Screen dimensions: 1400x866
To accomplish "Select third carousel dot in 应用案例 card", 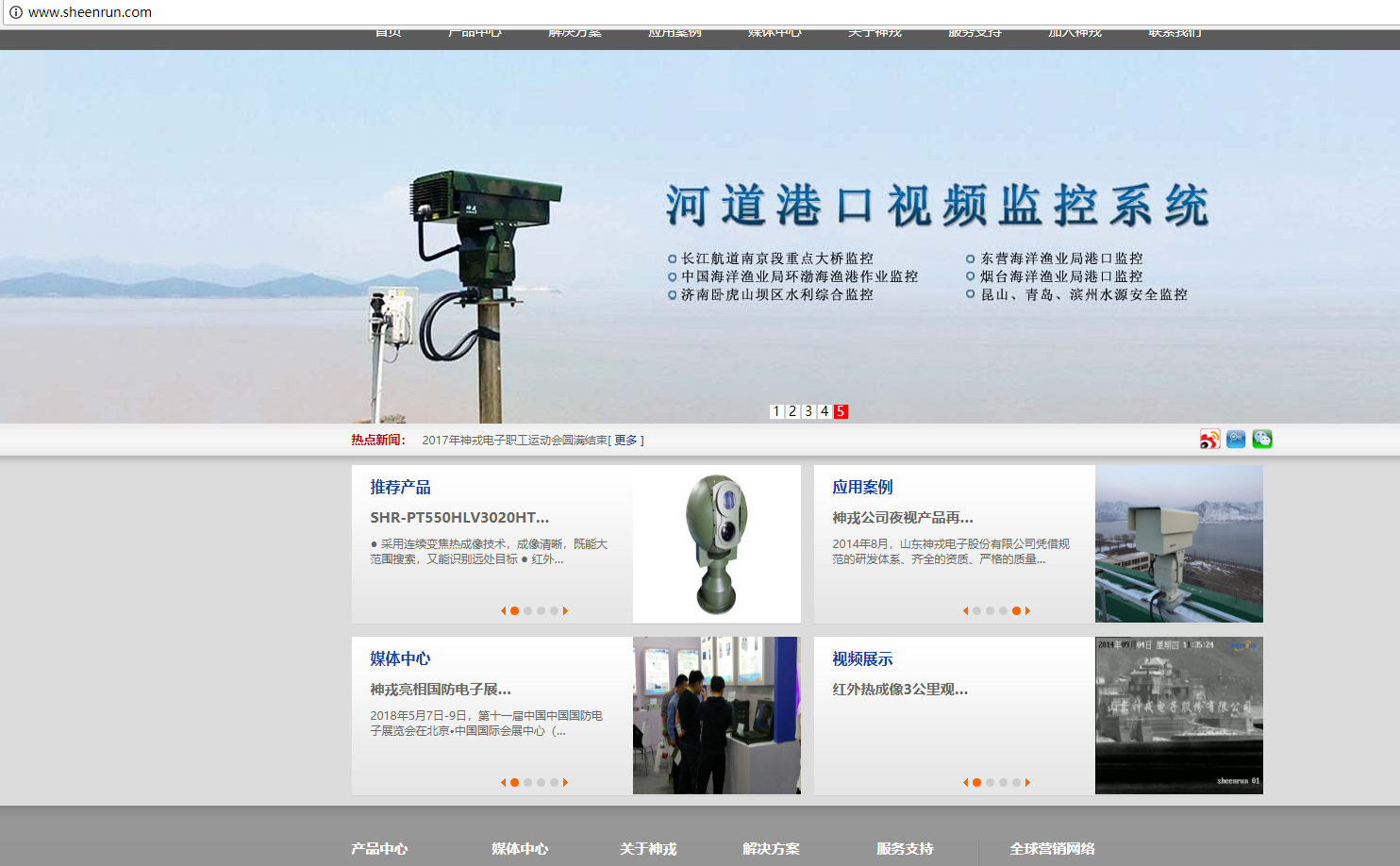I will [x=1003, y=611].
